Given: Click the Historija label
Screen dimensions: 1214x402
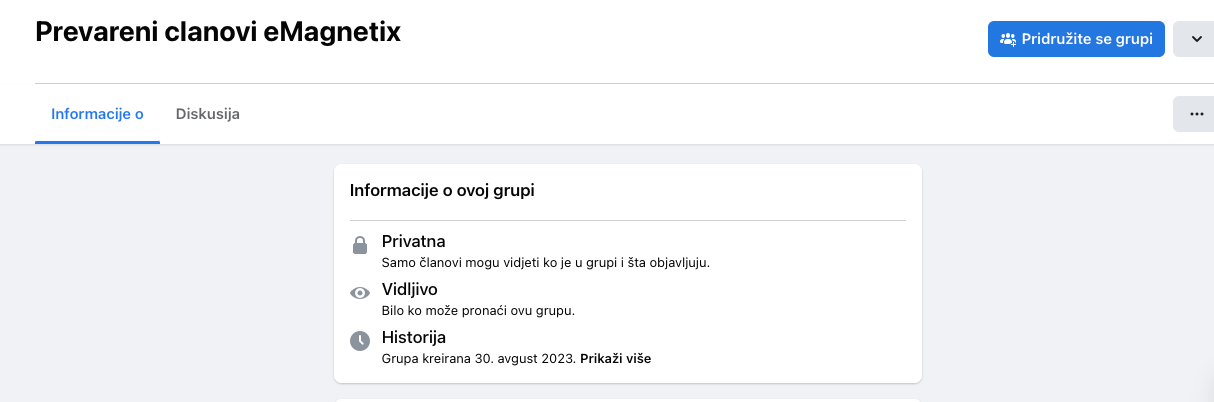Looking at the screenshot, I should click(x=414, y=337).
